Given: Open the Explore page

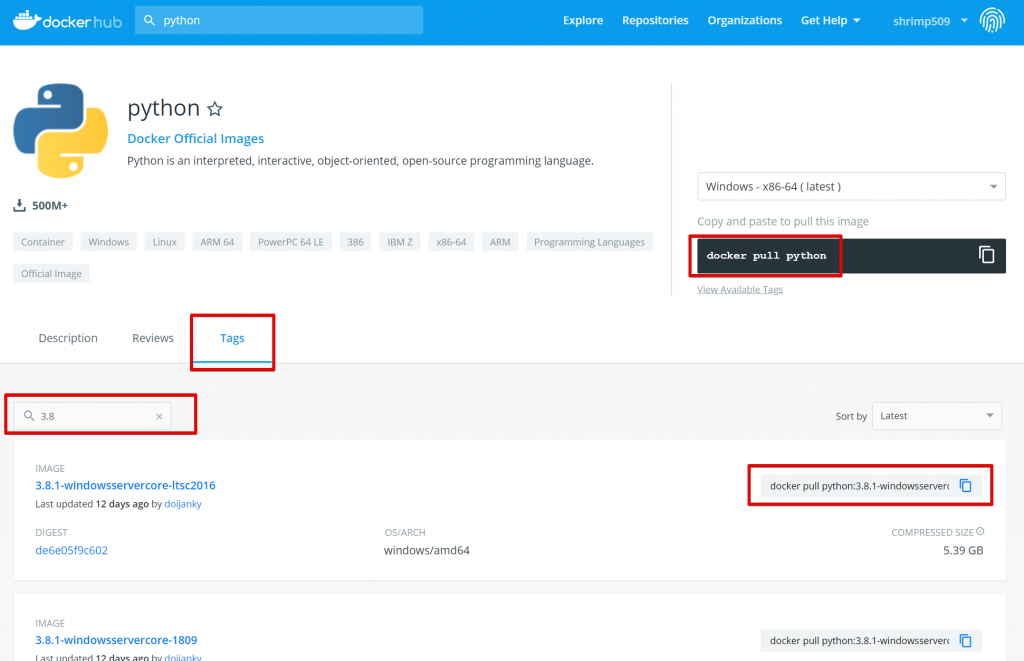Looking at the screenshot, I should pos(583,20).
